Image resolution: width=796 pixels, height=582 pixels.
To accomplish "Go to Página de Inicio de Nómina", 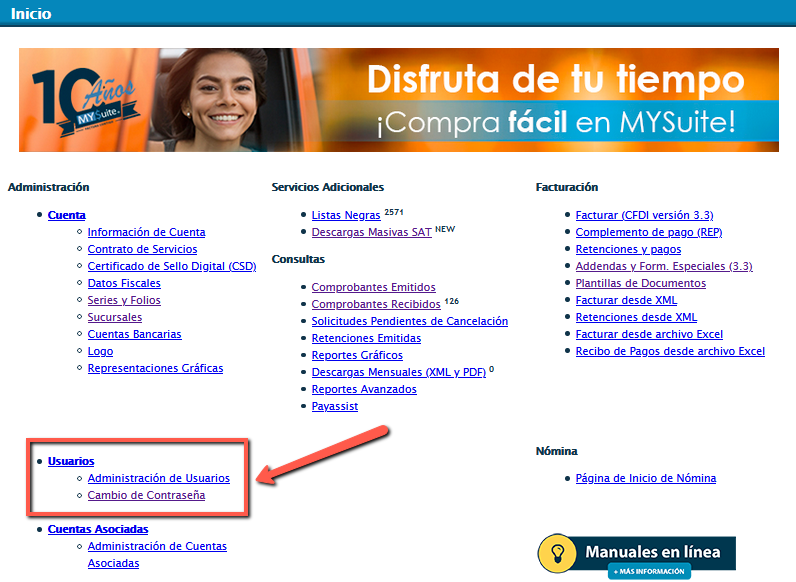I will (x=645, y=478).
